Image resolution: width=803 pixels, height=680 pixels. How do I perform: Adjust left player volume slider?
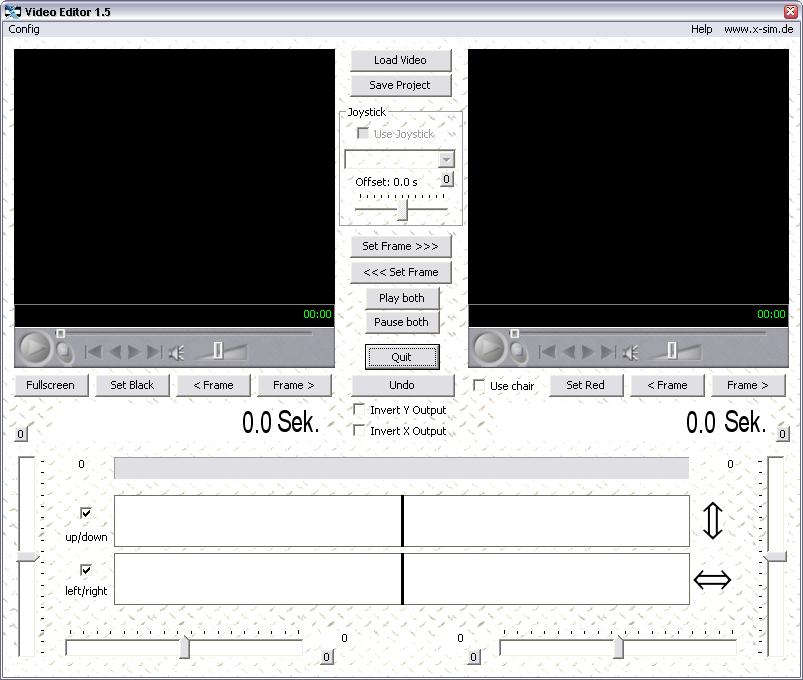[x=218, y=351]
